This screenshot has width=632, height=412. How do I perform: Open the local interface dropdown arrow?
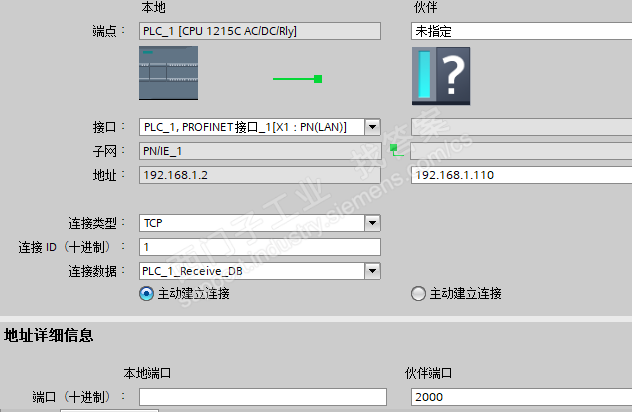point(372,127)
